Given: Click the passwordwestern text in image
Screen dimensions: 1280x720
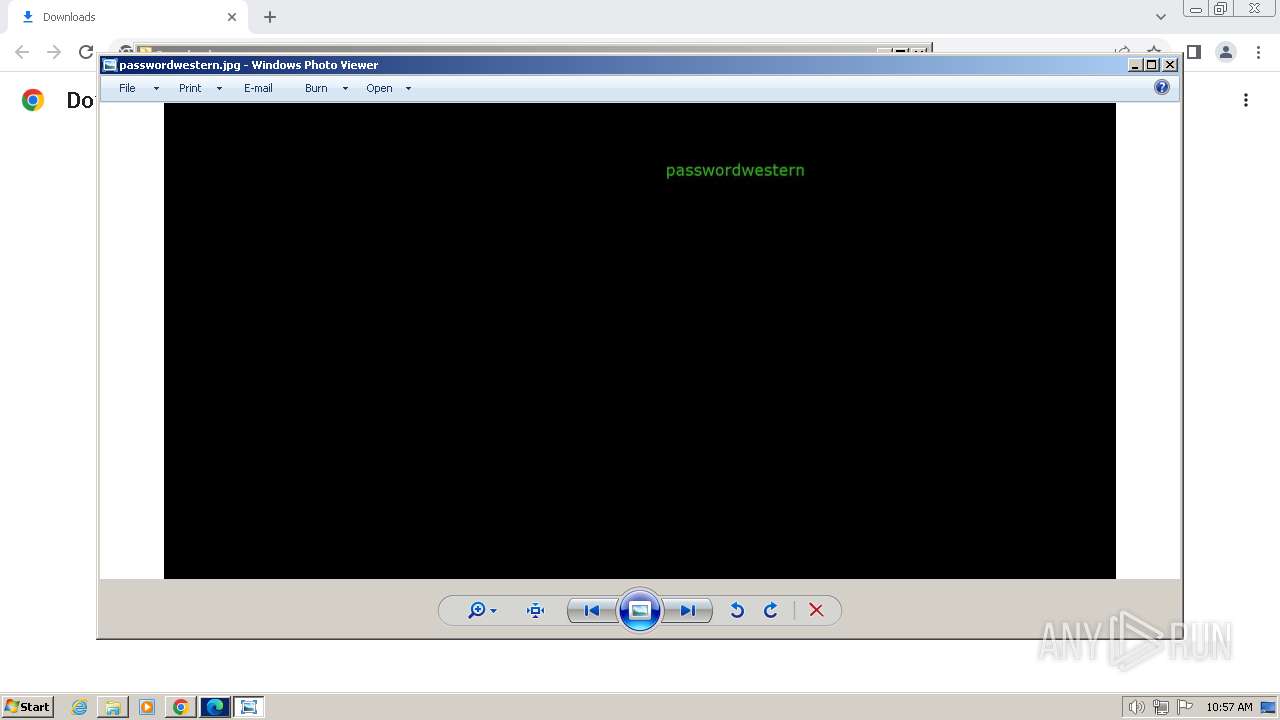Looking at the screenshot, I should (x=735, y=170).
